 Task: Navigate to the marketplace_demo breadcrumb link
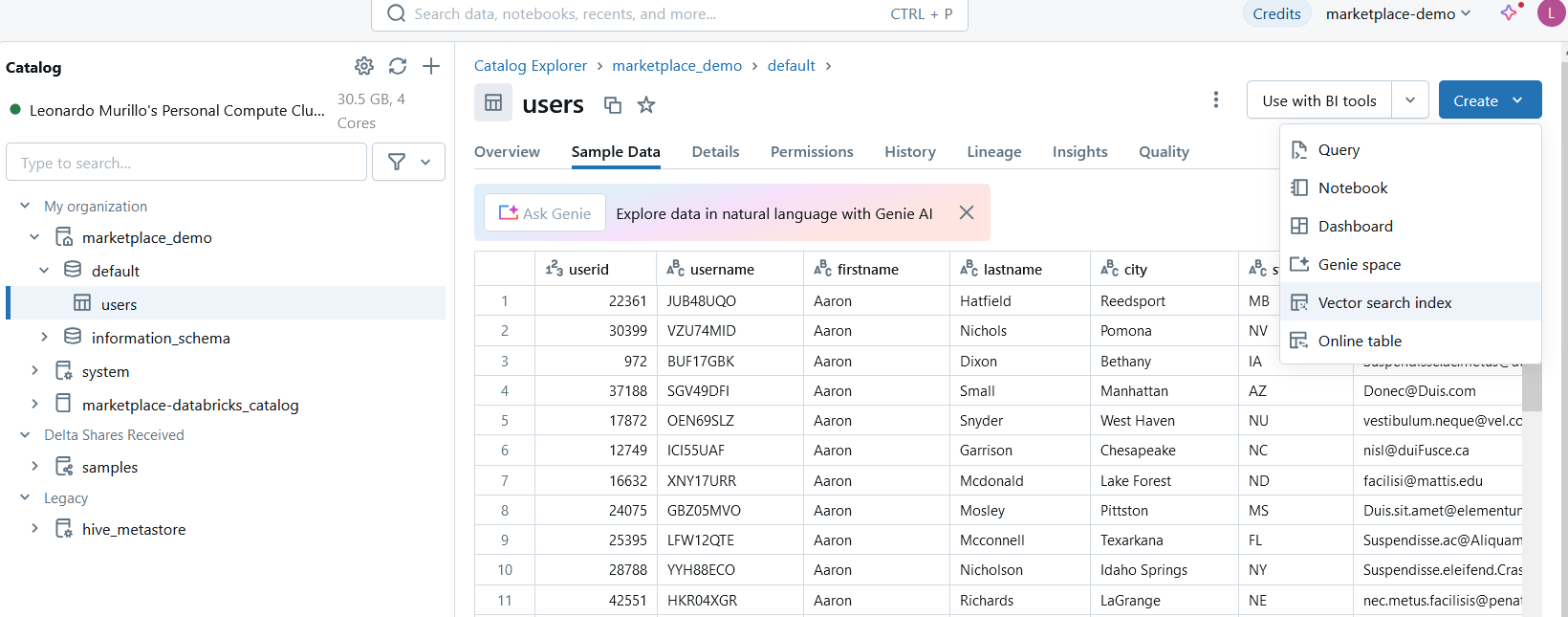tap(677, 66)
